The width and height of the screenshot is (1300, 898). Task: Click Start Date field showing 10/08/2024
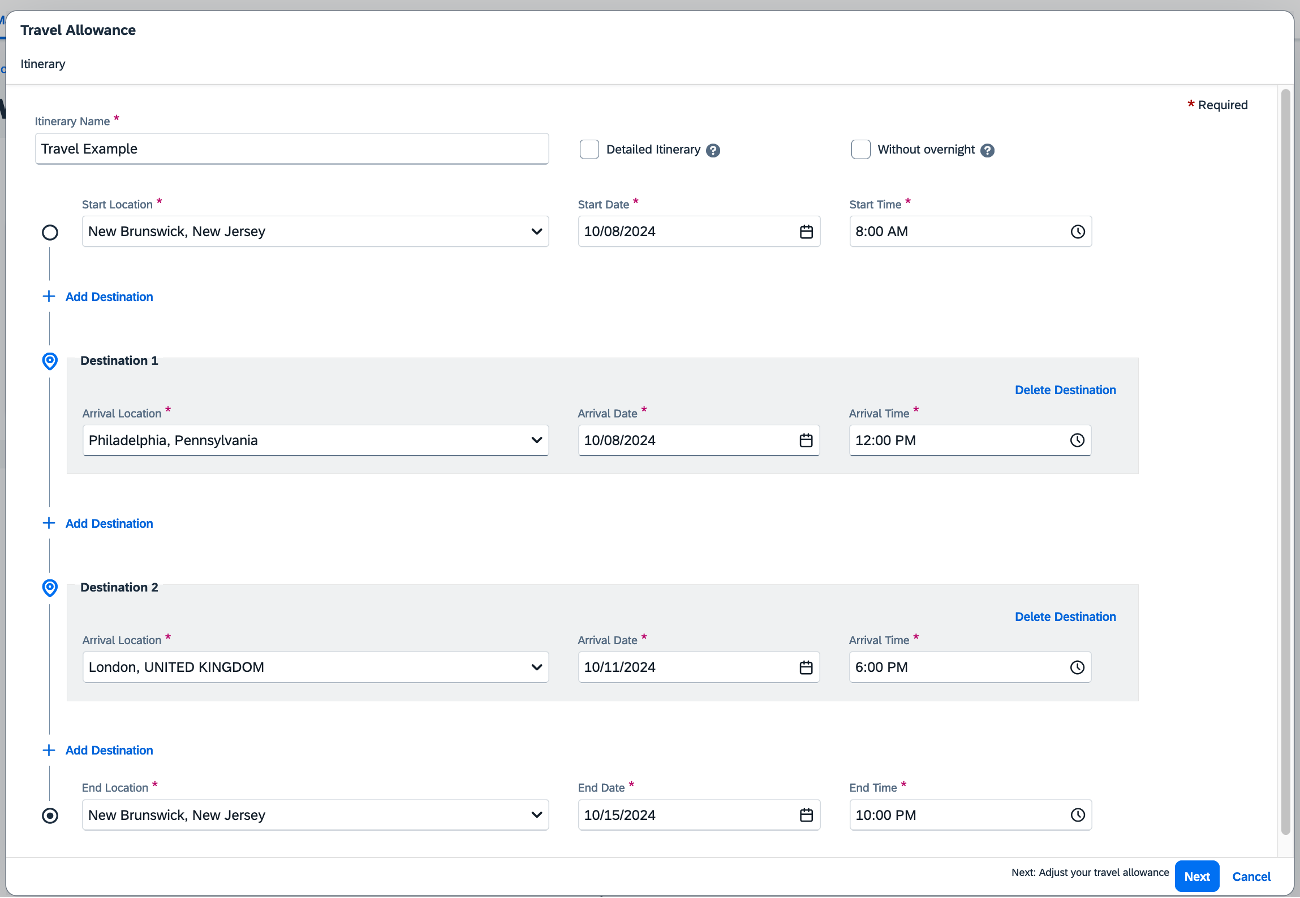[699, 231]
